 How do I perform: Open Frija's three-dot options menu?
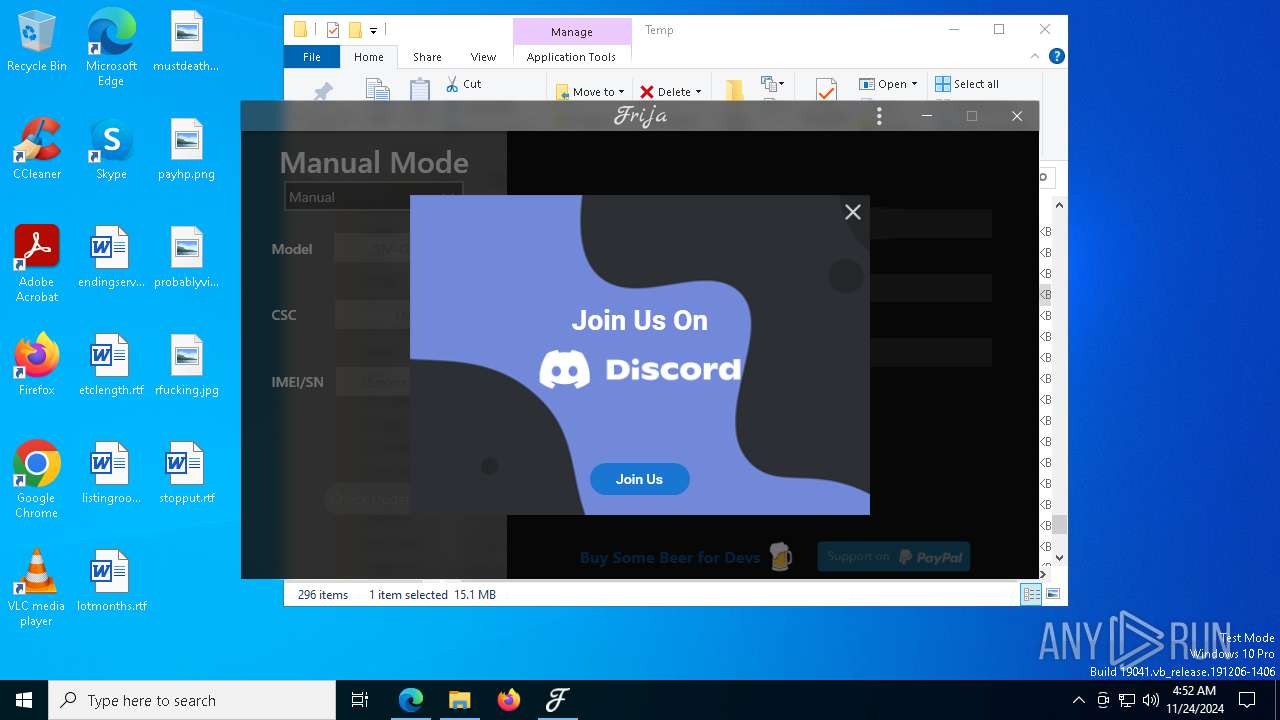click(x=879, y=116)
